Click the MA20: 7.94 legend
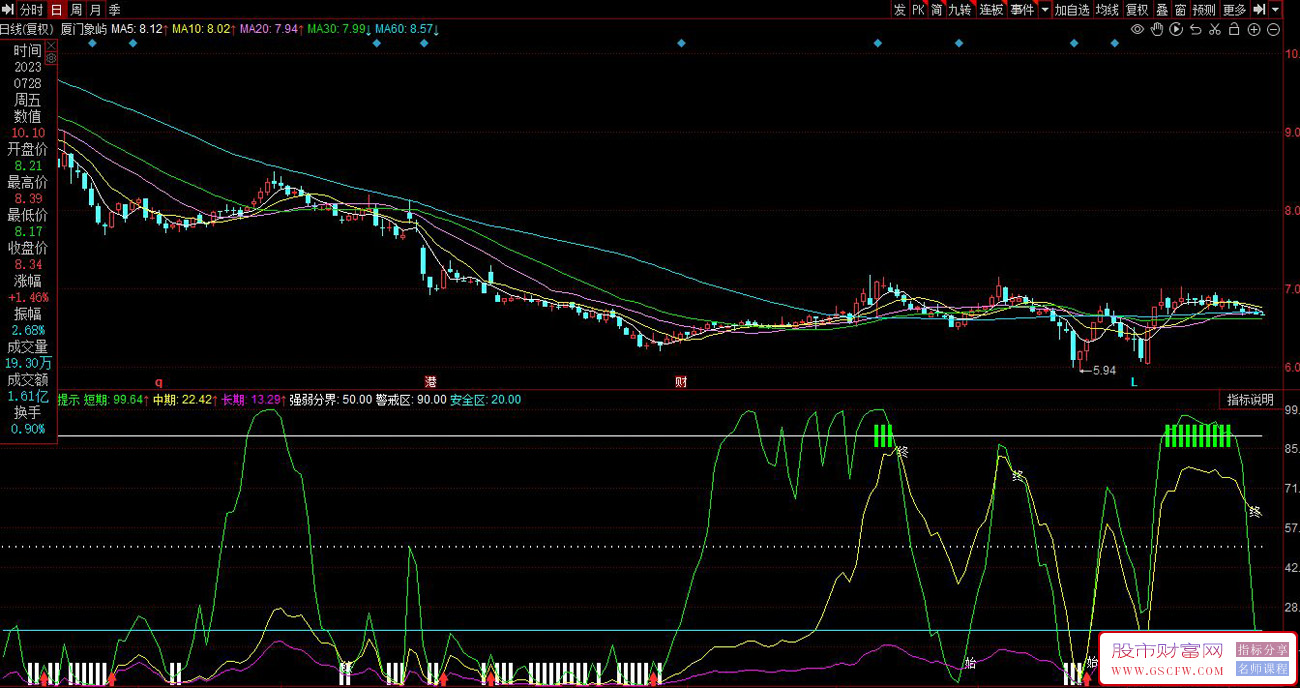The width and height of the screenshot is (1300, 688). coord(272,29)
